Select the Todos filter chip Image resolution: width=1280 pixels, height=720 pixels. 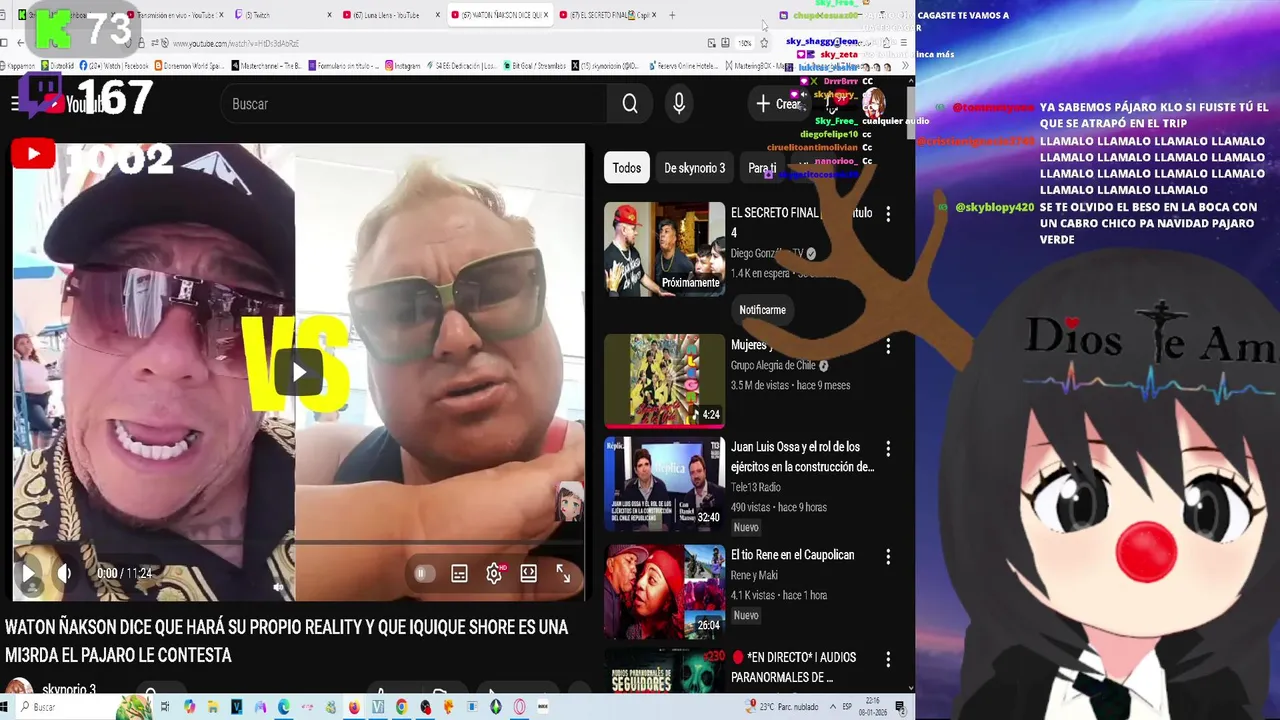[627, 168]
